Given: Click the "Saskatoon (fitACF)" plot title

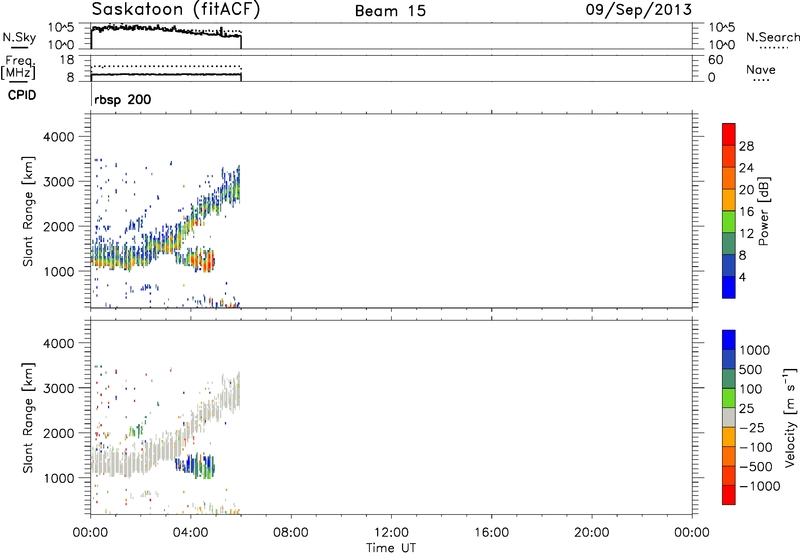Looking at the screenshot, I should [x=176, y=10].
